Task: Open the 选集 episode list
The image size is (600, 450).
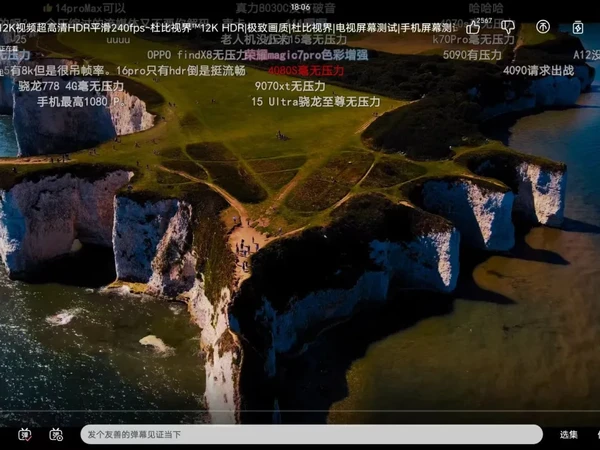Action: tap(568, 434)
